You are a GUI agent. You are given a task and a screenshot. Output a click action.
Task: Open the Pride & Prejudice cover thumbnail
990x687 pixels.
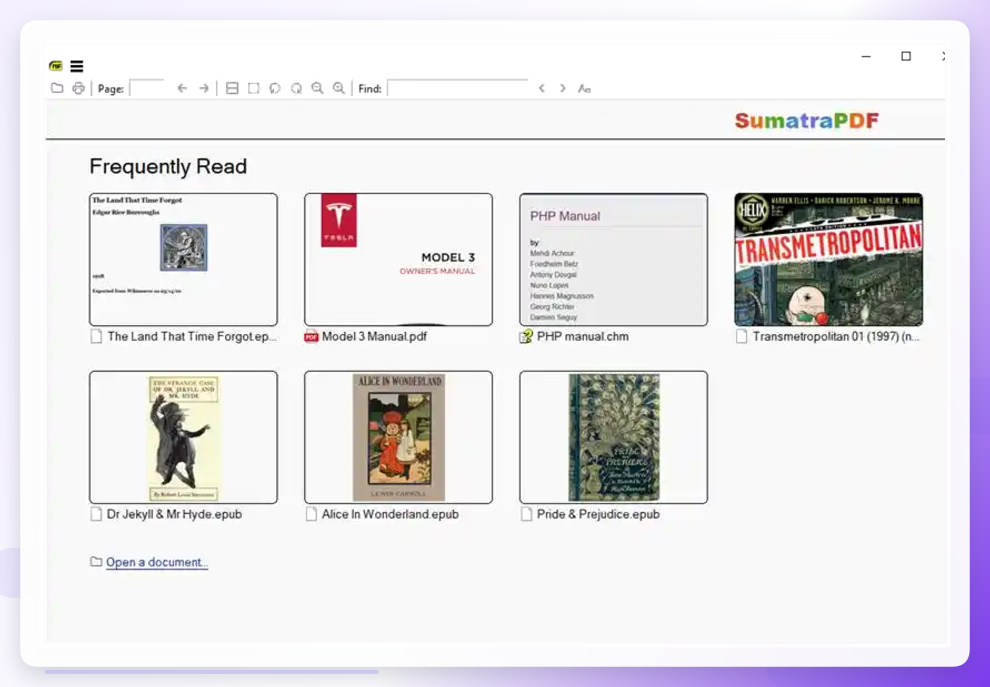pyautogui.click(x=614, y=437)
